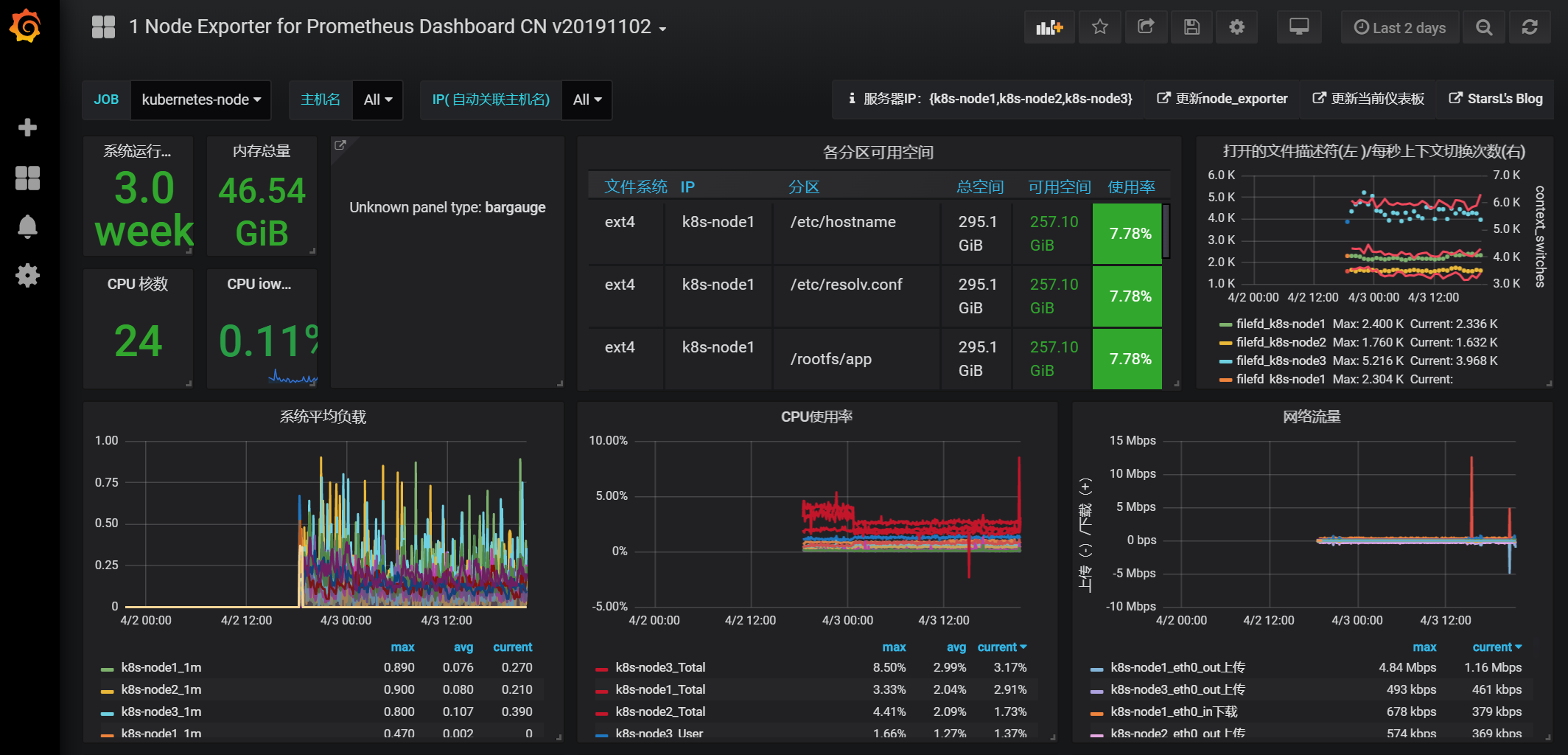1568x755 pixels.
Task: Toggle k8s-node1_eth0_in下载 series in legend
Action: [x=1174, y=712]
